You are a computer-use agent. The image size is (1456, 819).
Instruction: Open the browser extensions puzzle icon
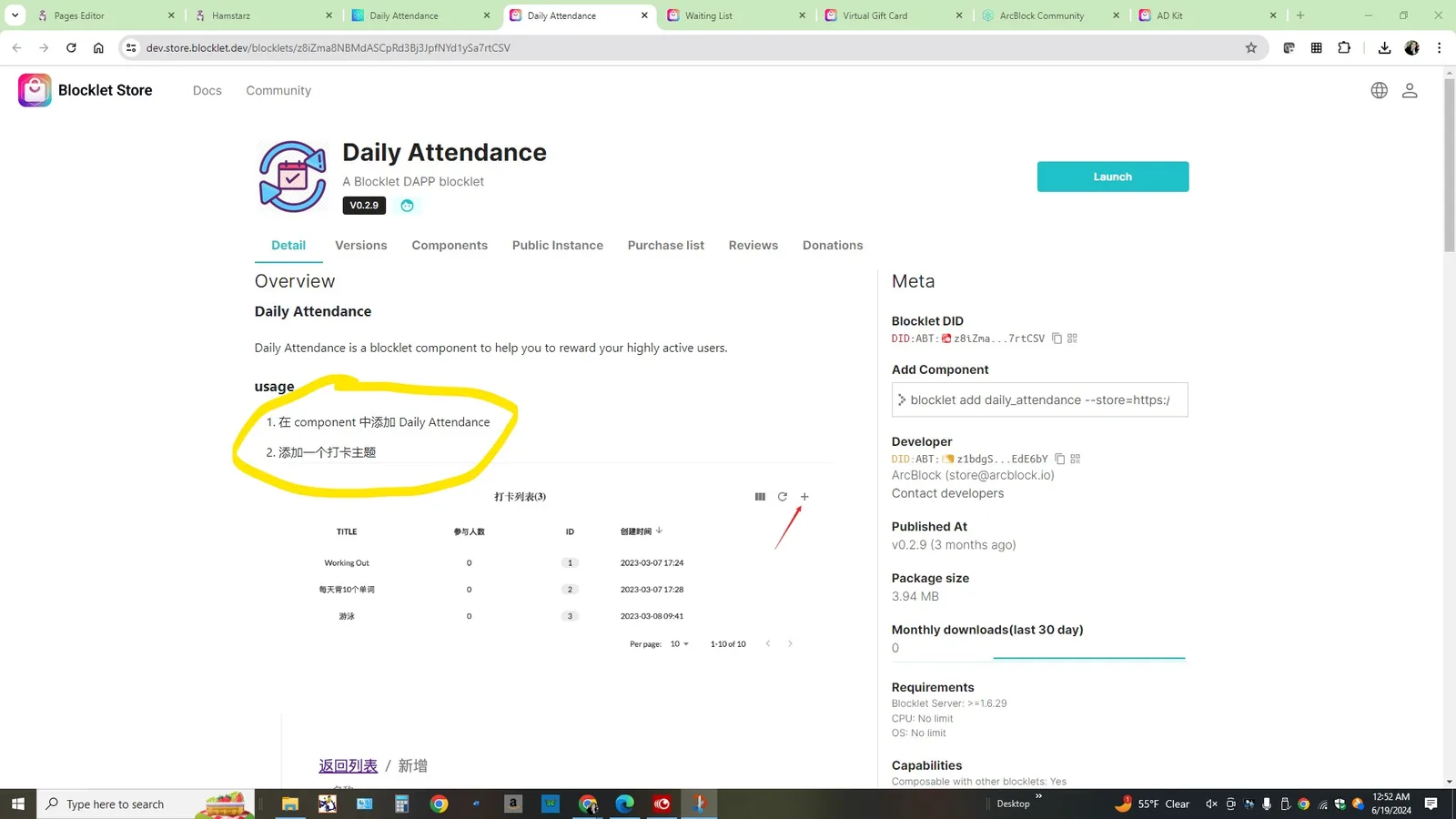1344,48
